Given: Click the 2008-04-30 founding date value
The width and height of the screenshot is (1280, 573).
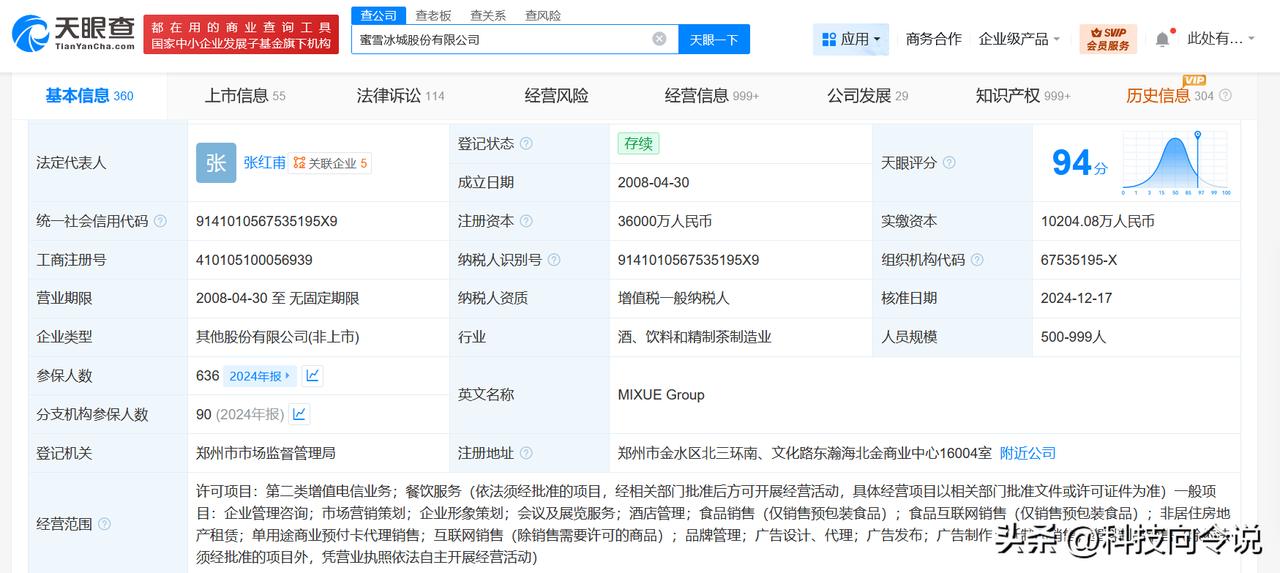Looking at the screenshot, I should pos(654,182).
